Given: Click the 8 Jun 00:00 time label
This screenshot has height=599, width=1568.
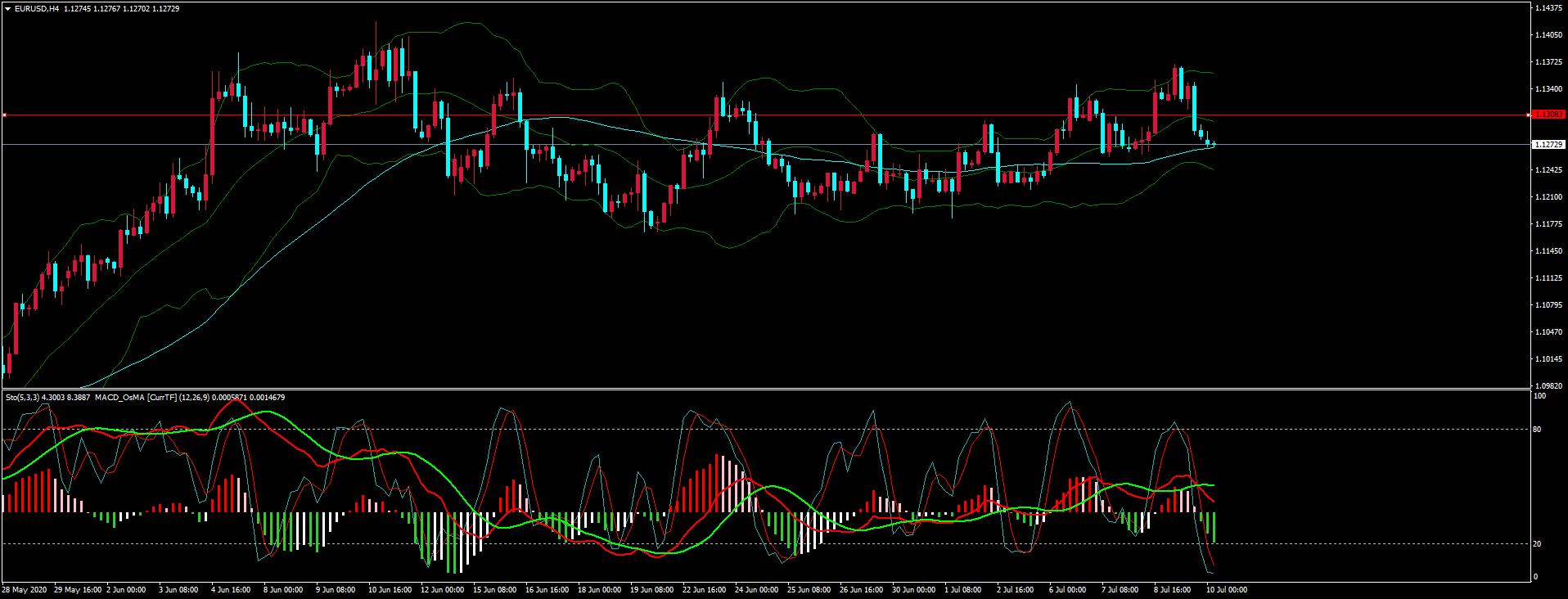Looking at the screenshot, I should tap(283, 589).
